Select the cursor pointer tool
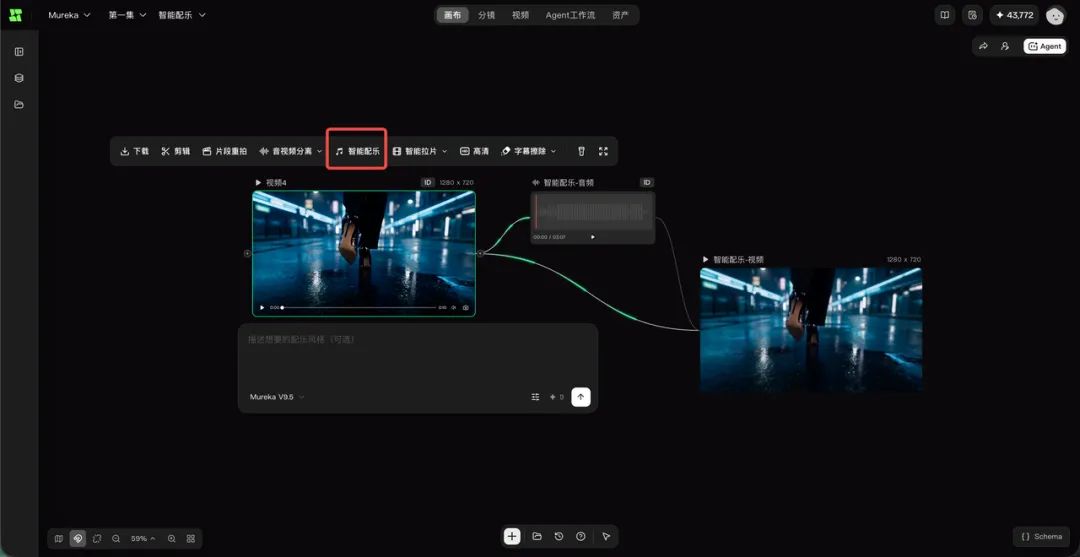The width and height of the screenshot is (1080, 557). [606, 536]
